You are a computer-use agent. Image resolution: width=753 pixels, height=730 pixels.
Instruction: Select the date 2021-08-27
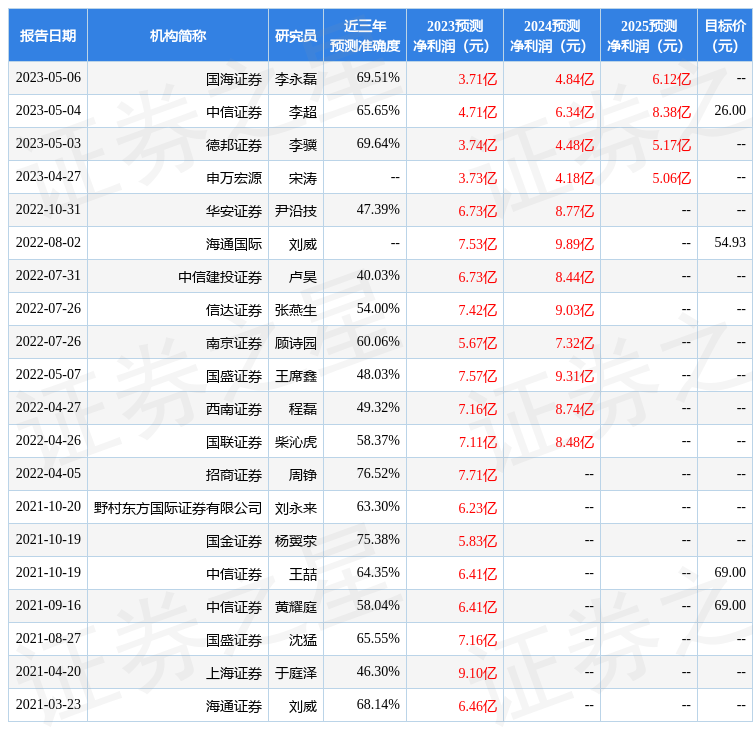tap(48, 639)
